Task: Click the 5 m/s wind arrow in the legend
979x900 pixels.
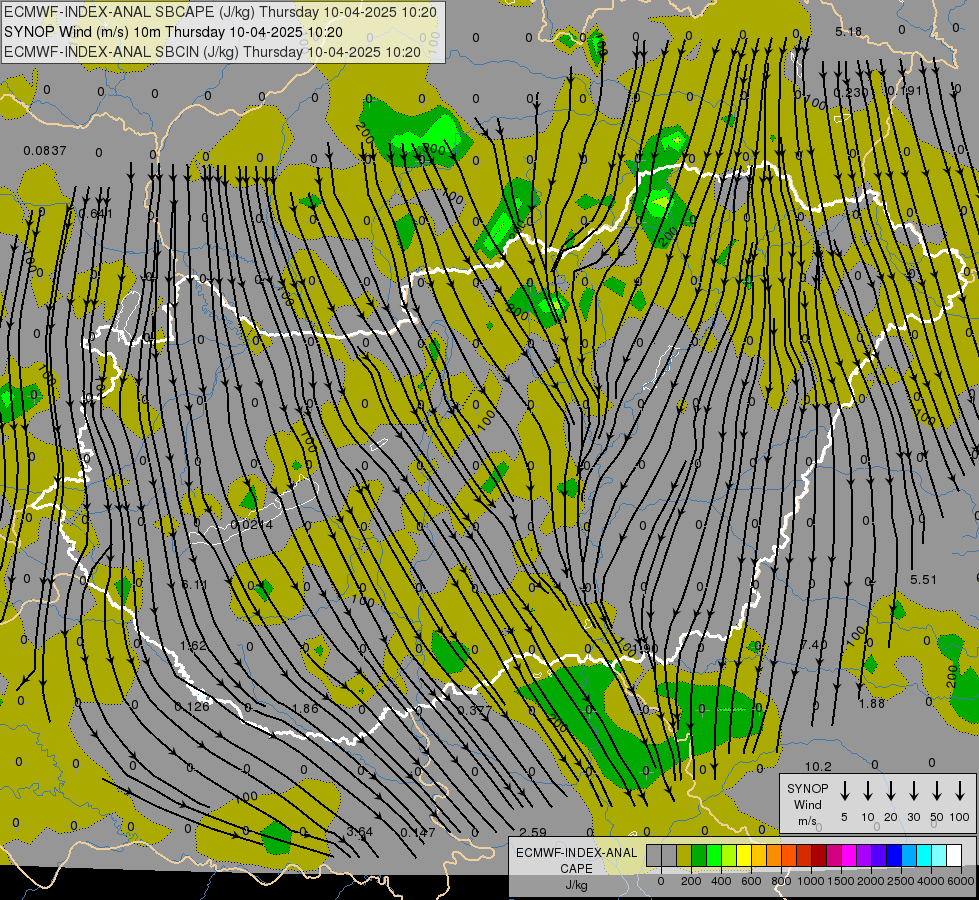Action: [844, 791]
